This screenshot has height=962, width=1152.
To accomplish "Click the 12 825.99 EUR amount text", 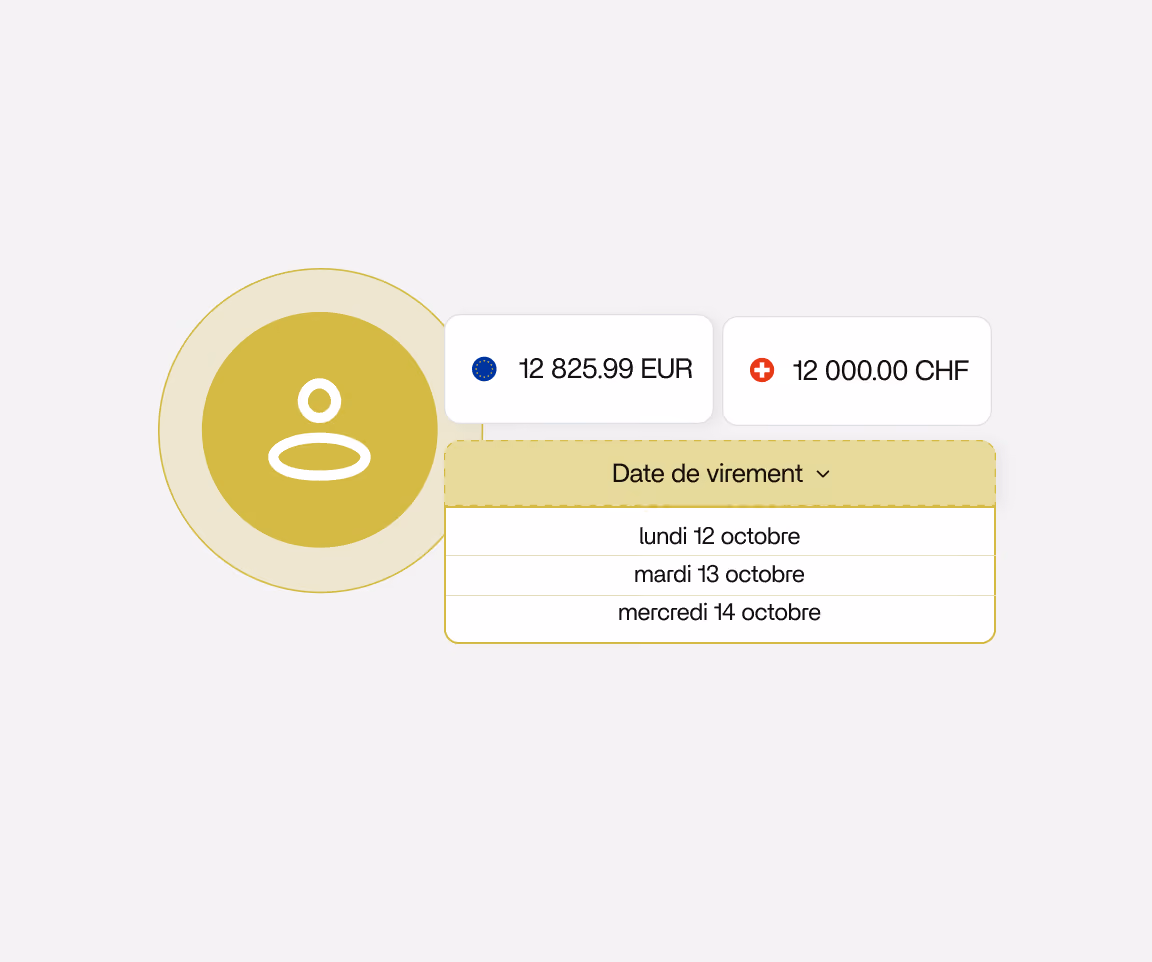I will 605,369.
